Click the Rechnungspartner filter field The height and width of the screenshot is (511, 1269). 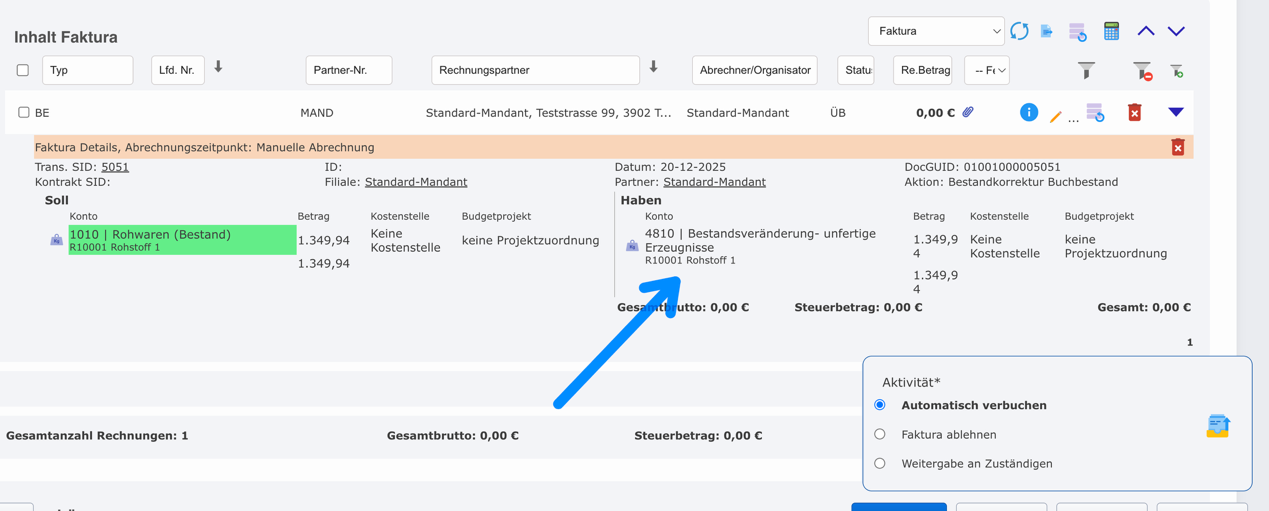pos(535,70)
